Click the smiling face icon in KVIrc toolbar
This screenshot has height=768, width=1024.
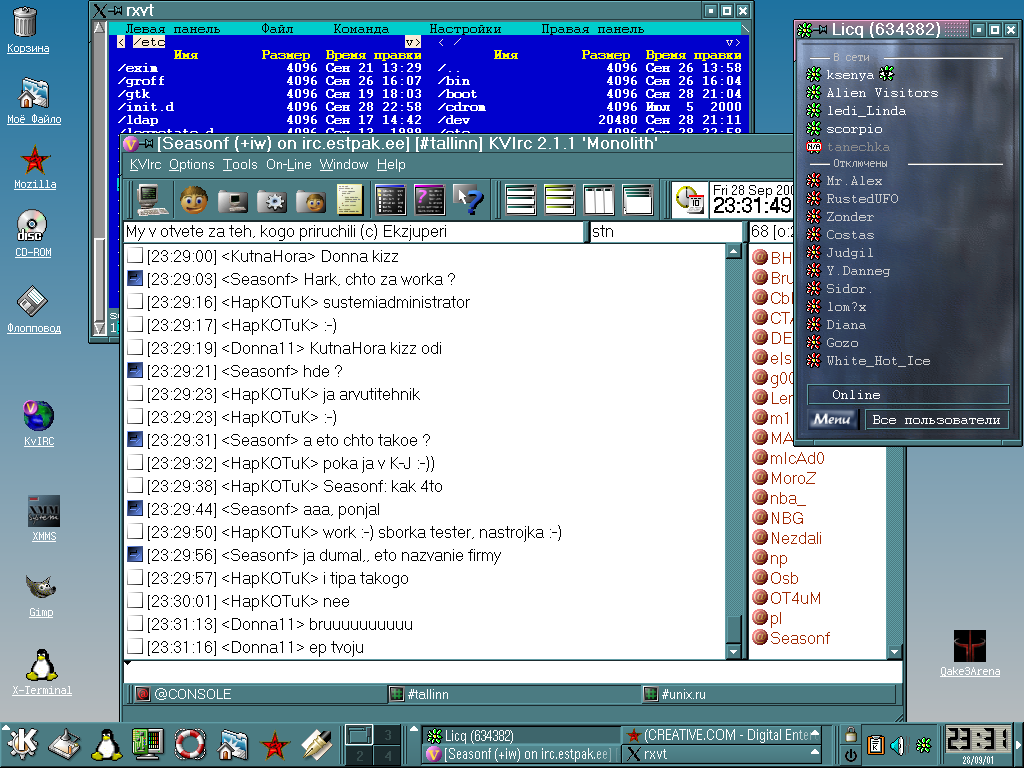click(193, 200)
